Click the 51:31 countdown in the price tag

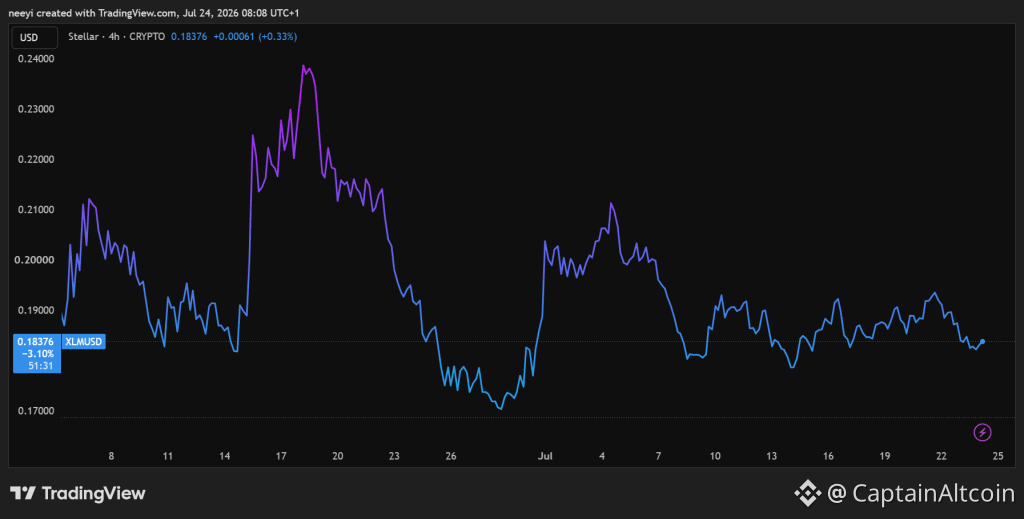coord(40,366)
